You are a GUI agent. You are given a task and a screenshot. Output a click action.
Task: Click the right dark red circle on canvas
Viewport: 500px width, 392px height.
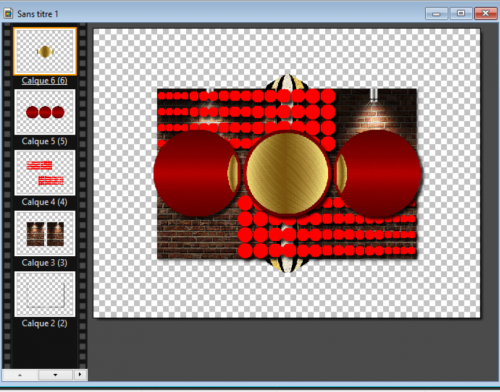click(378, 173)
